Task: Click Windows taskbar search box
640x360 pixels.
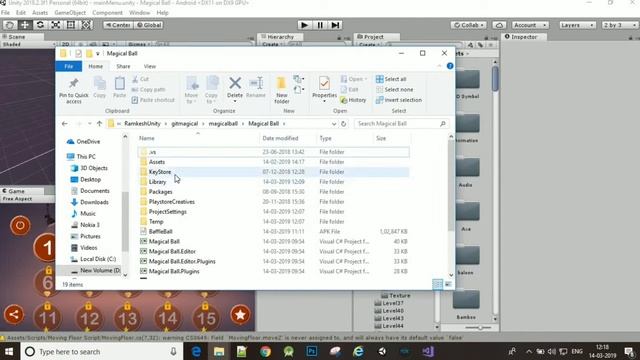Action: [x=101, y=351]
